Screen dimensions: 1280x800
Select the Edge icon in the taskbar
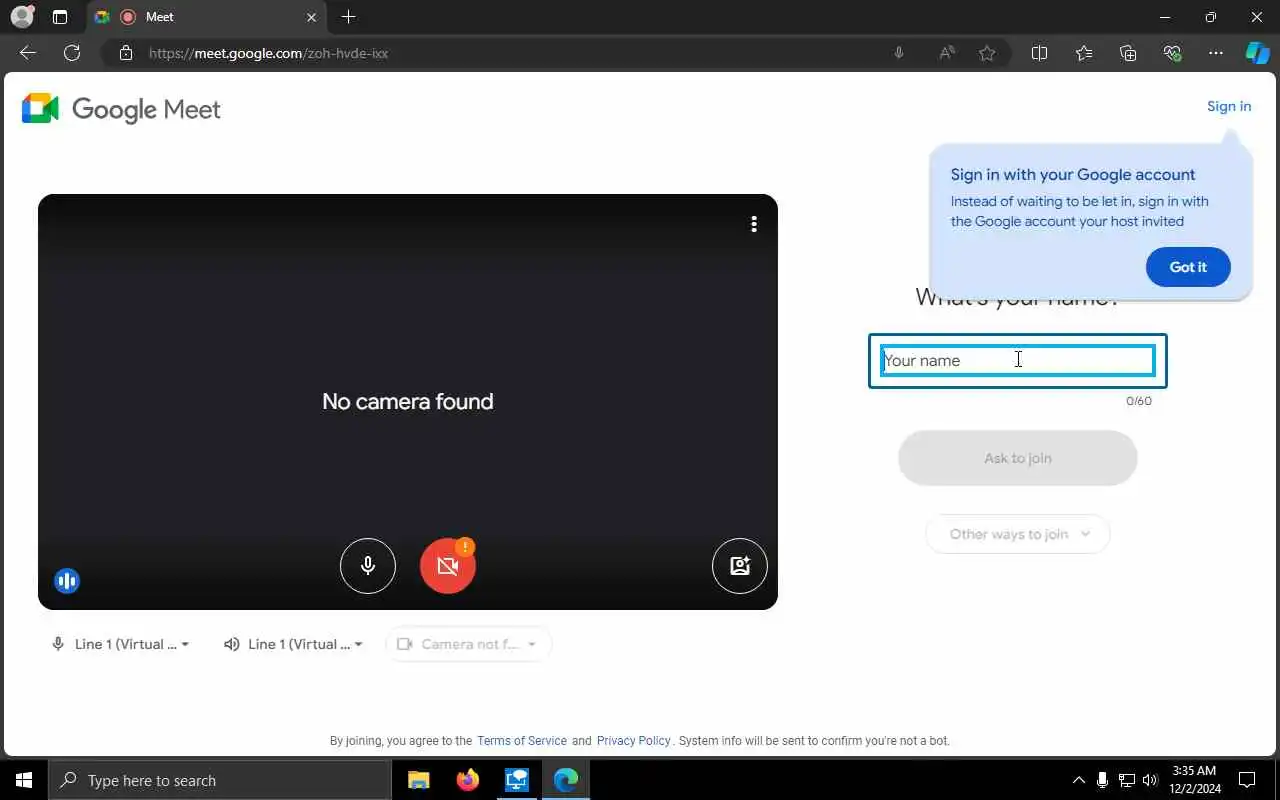pyautogui.click(x=566, y=780)
